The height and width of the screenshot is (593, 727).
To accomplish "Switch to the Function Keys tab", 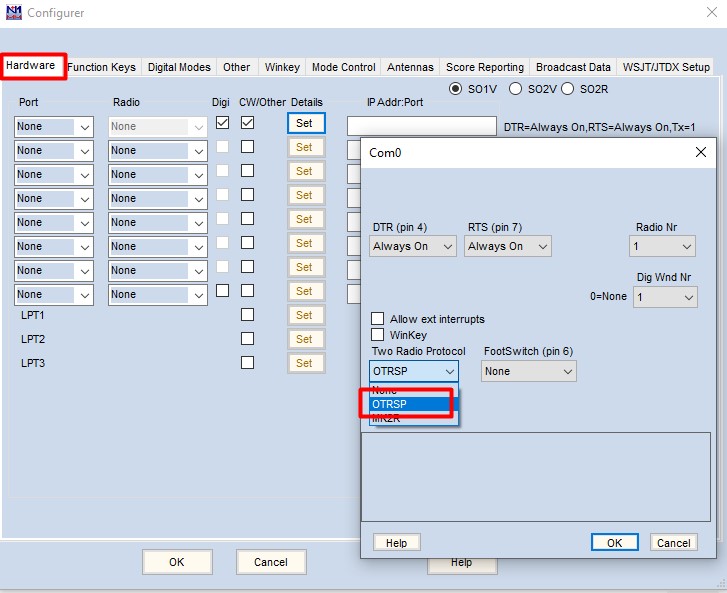I will click(x=101, y=67).
